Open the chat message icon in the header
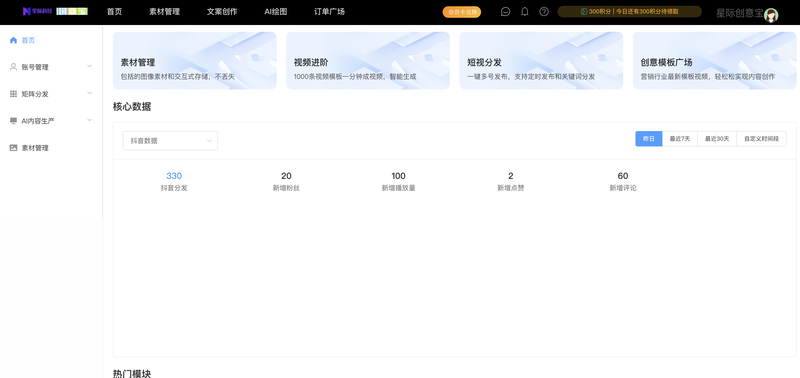Image resolution: width=800 pixels, height=378 pixels. tap(505, 12)
